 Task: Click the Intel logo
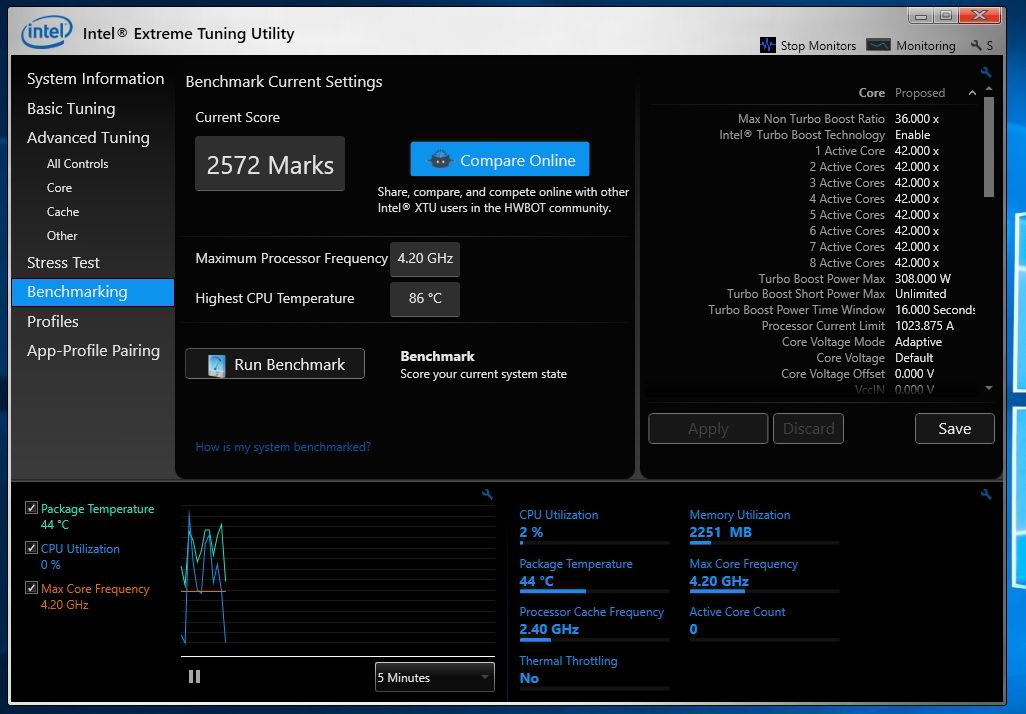tap(46, 32)
